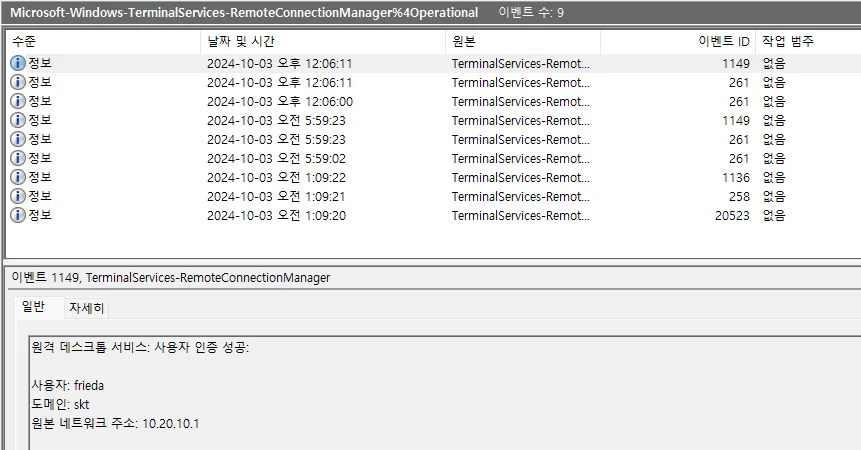Viewport: 861px width, 450px height.
Task: Sort by the 수준 column header
Action: (103, 42)
